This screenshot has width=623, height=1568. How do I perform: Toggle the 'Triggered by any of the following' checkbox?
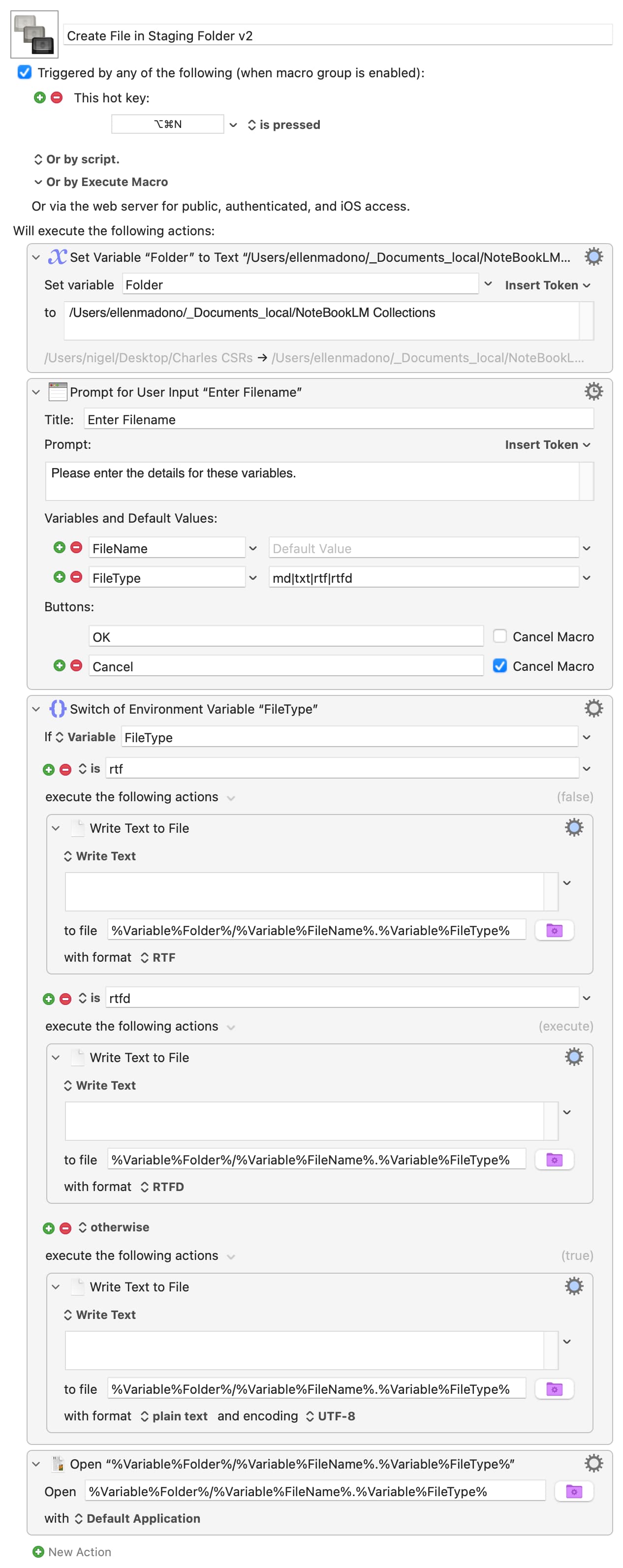24,72
